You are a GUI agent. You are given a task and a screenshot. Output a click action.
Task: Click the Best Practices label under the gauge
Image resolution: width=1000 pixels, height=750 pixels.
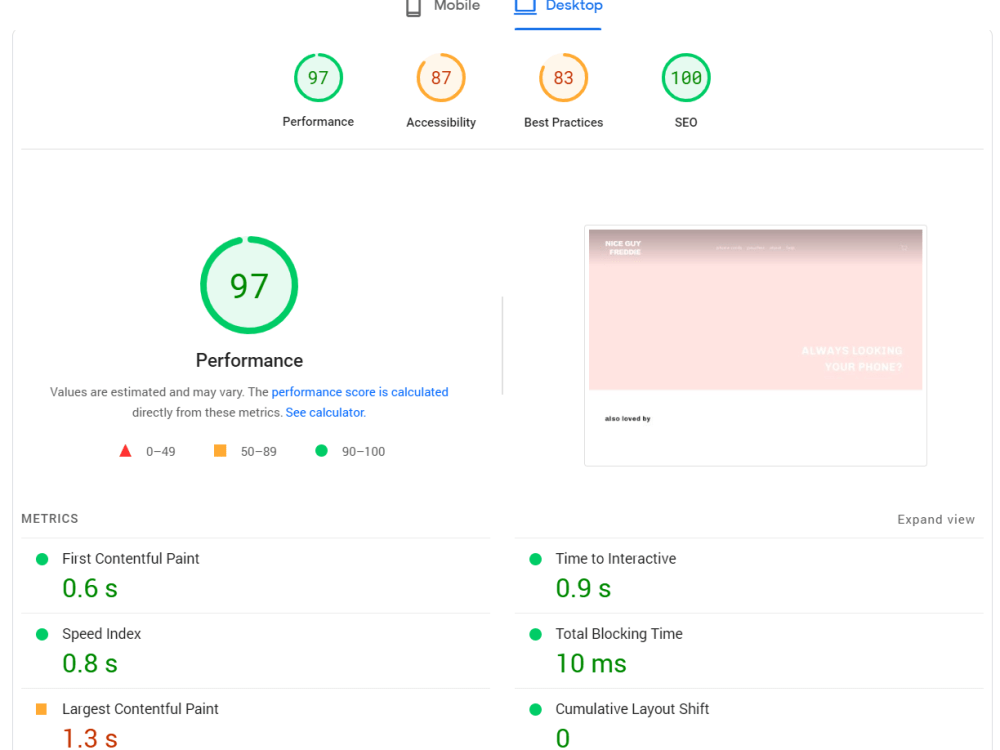563,122
